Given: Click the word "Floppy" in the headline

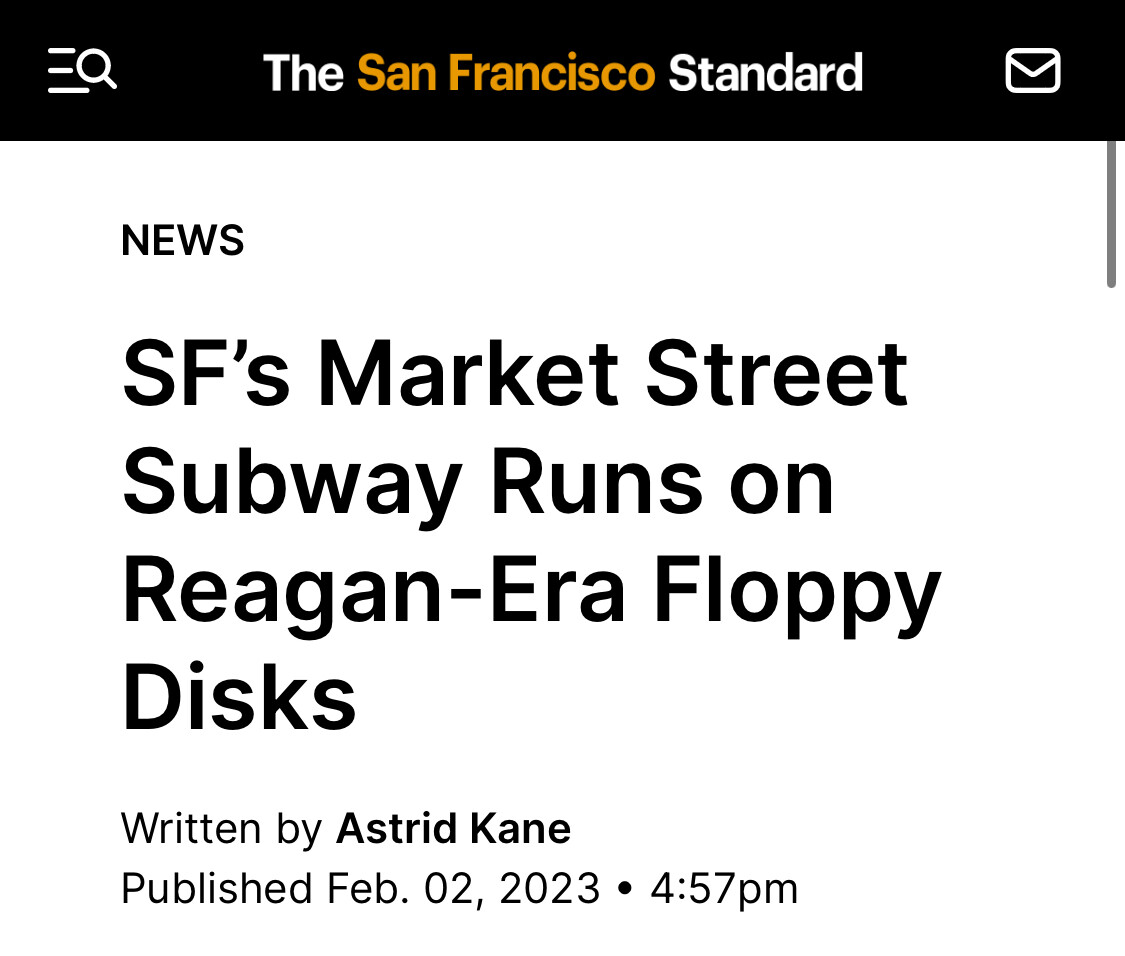Looking at the screenshot, I should coord(797,592).
